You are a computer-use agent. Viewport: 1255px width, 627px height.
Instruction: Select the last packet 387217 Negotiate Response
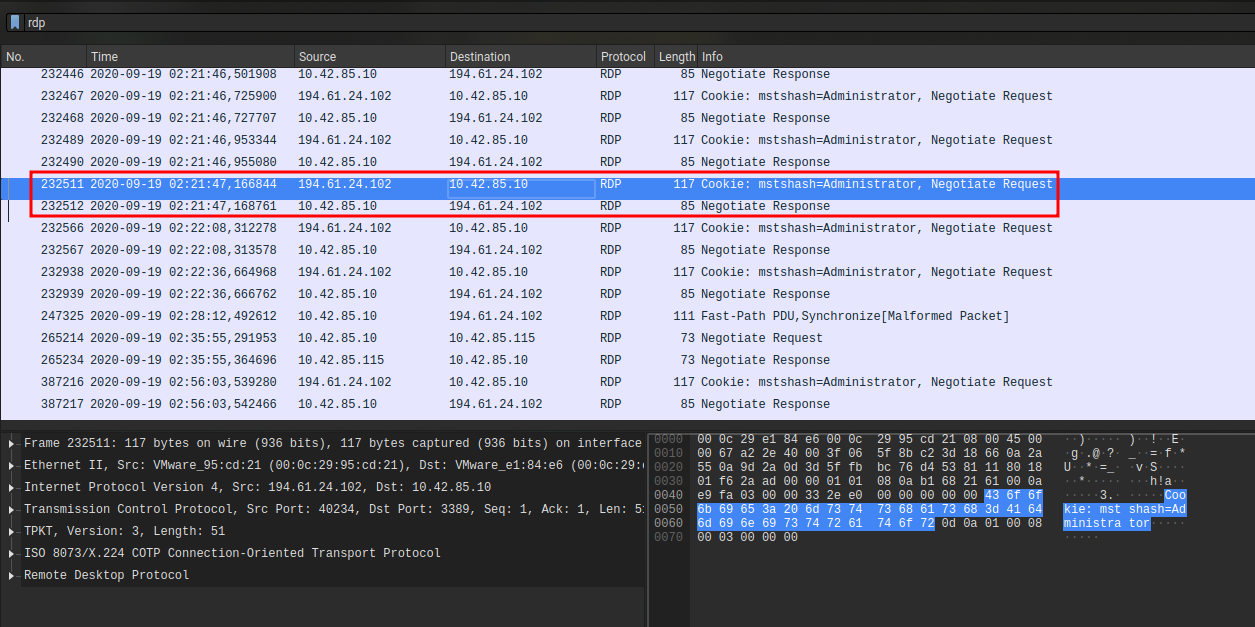coord(400,403)
